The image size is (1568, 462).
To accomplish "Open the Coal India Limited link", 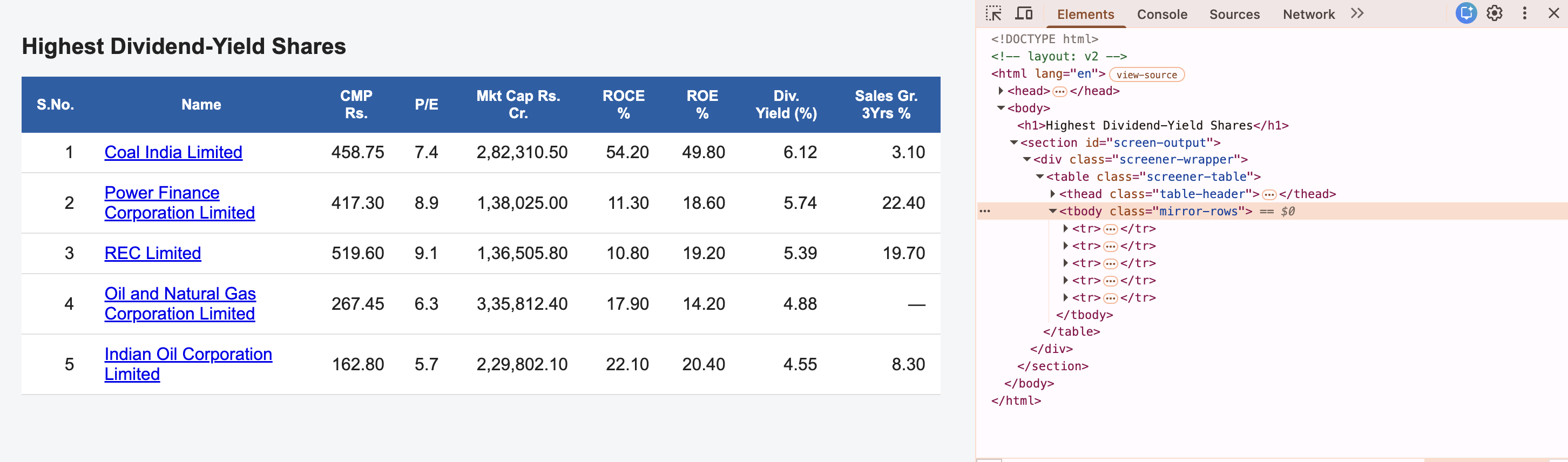I will [173, 152].
